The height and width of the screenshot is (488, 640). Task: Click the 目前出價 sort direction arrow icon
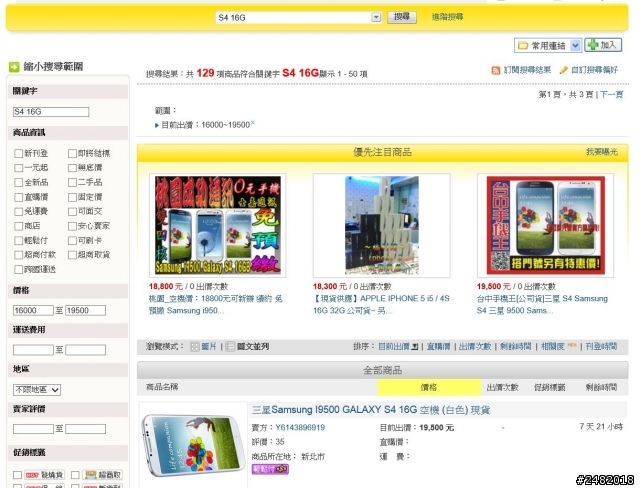pos(415,347)
